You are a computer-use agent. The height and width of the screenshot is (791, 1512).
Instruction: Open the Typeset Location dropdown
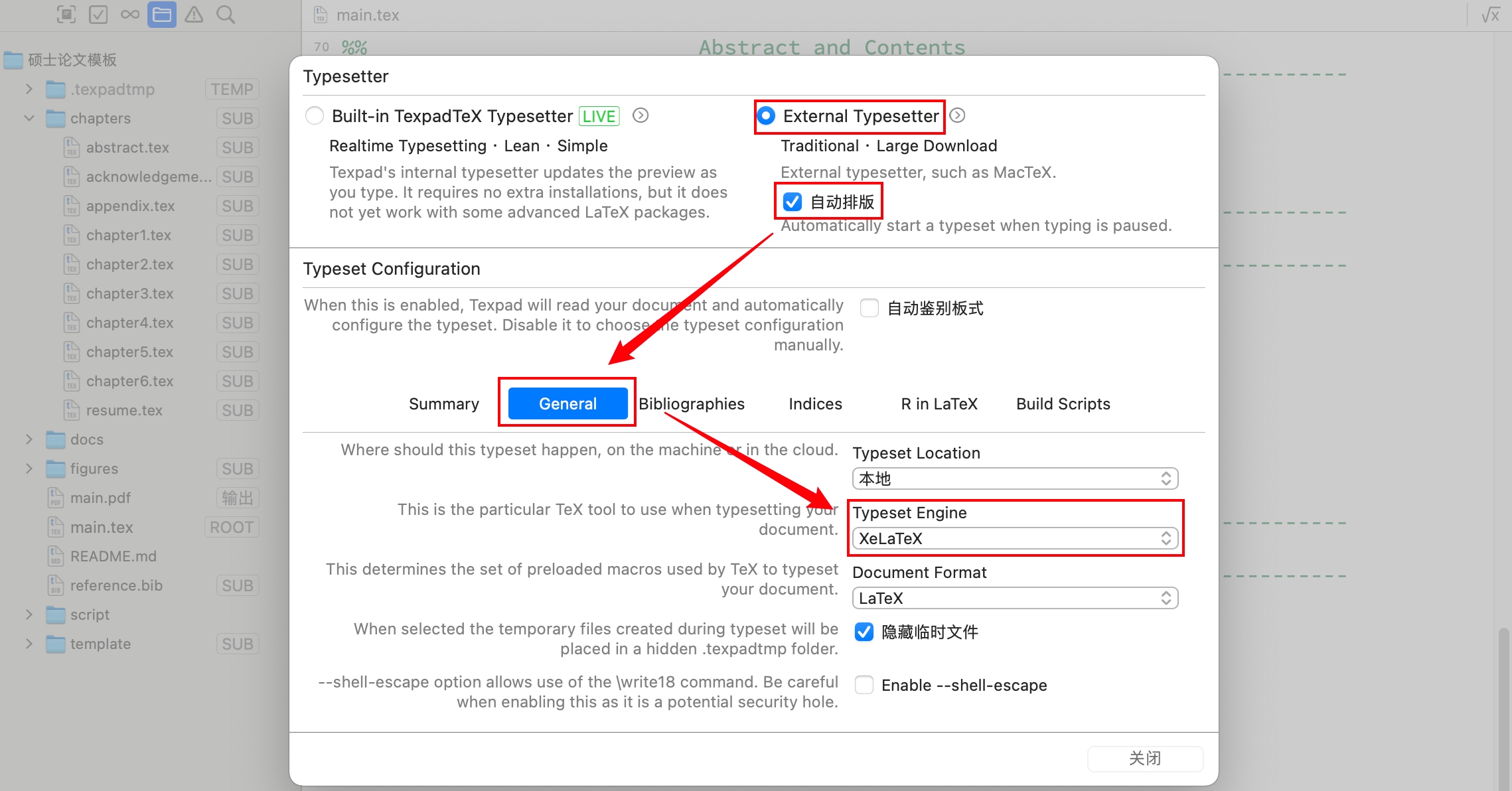point(1015,478)
